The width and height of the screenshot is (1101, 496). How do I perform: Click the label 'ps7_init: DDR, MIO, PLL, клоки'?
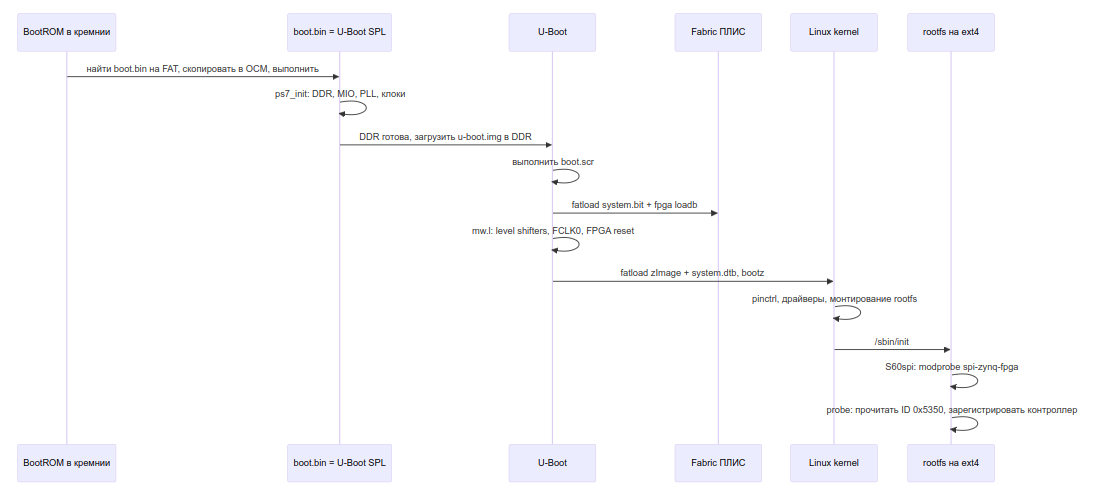tap(340, 94)
